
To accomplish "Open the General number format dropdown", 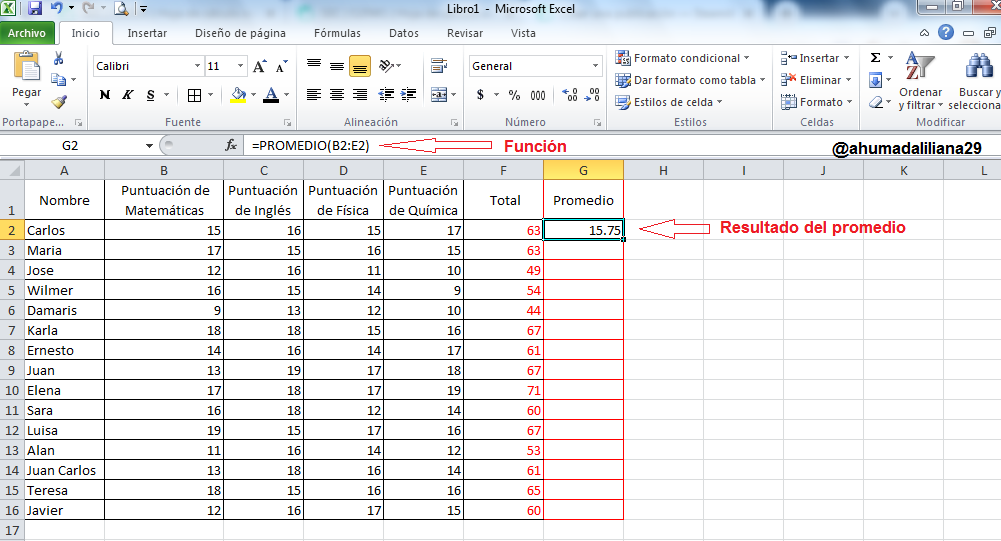I will click(x=595, y=66).
